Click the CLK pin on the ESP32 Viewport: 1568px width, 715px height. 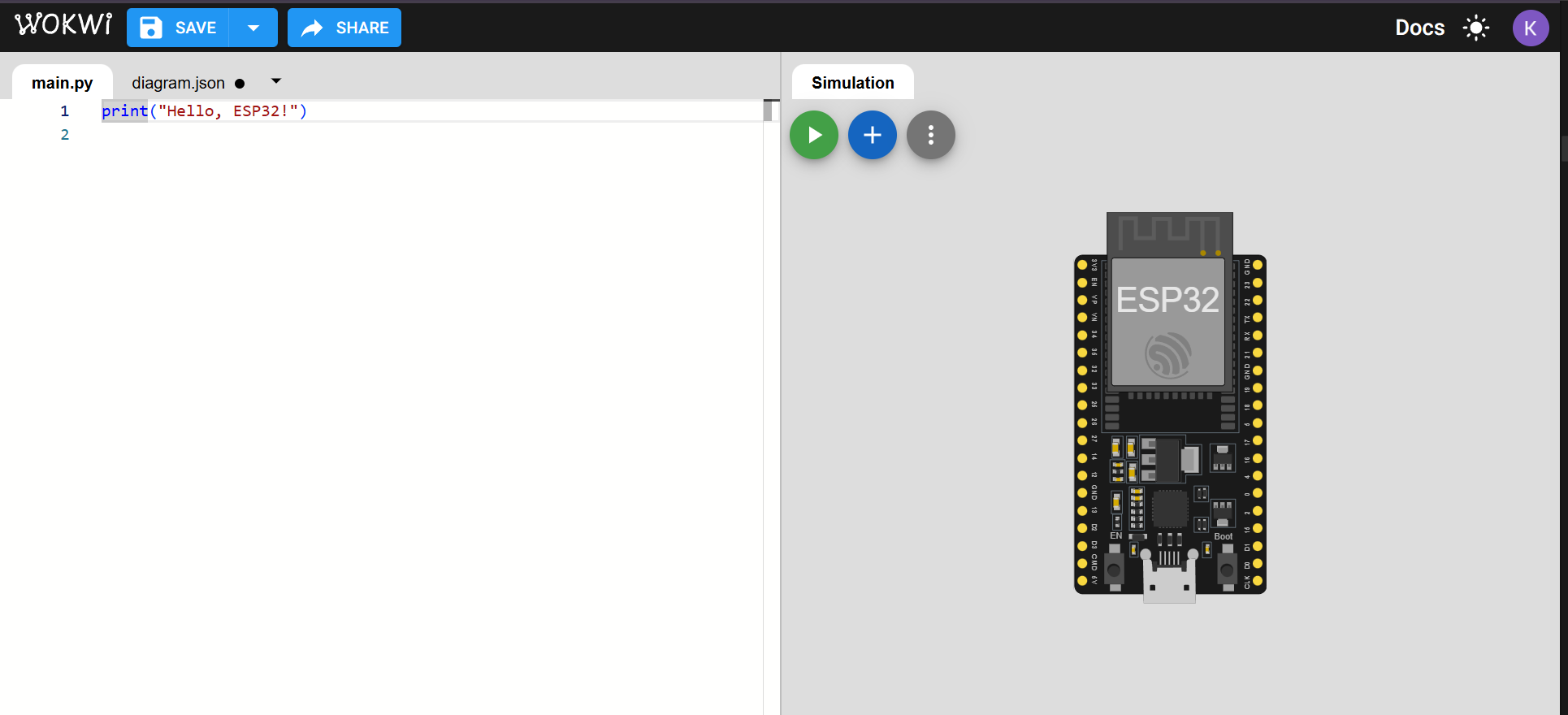point(1258,582)
